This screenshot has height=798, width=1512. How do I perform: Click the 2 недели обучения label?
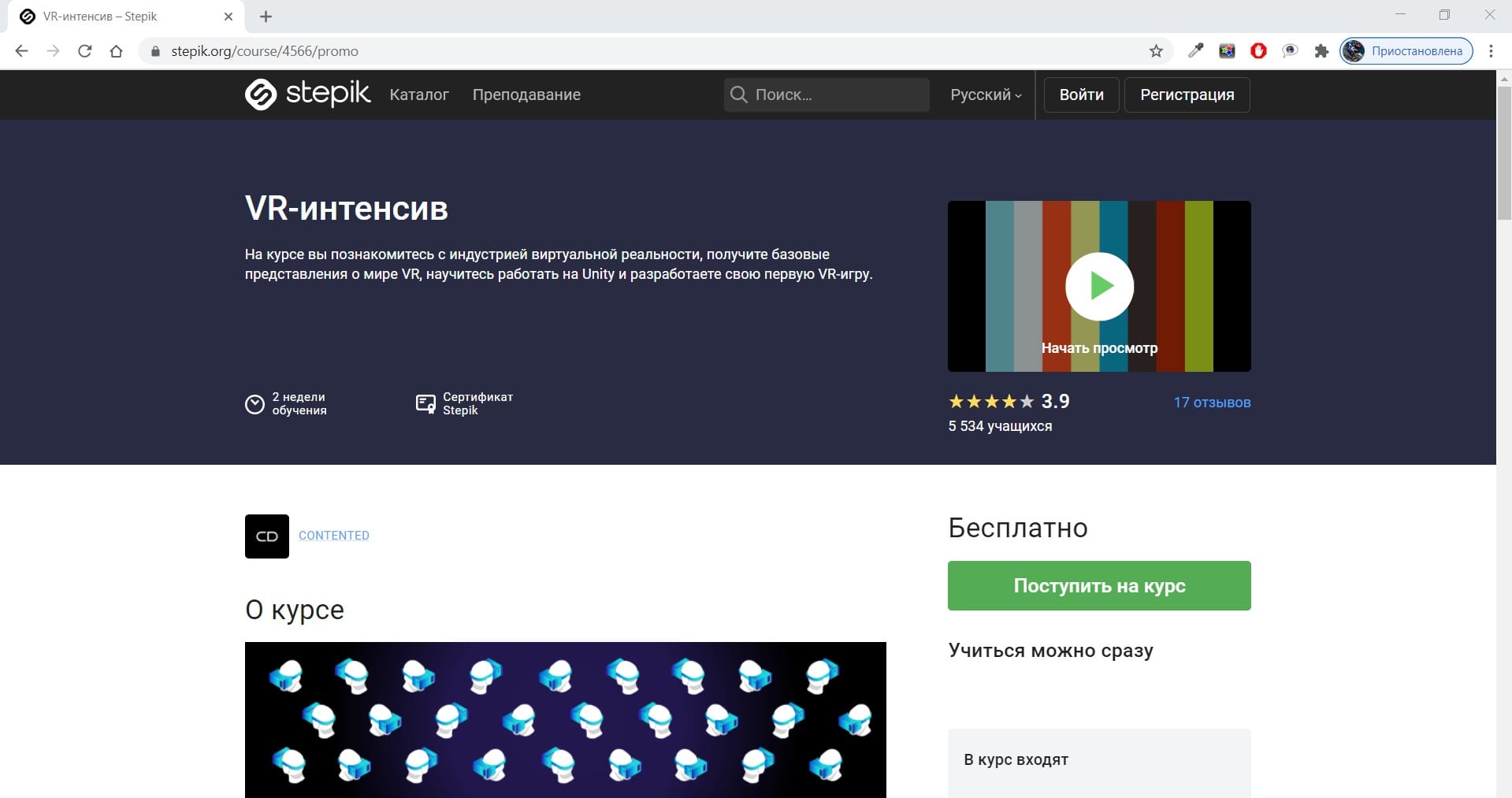(x=299, y=403)
